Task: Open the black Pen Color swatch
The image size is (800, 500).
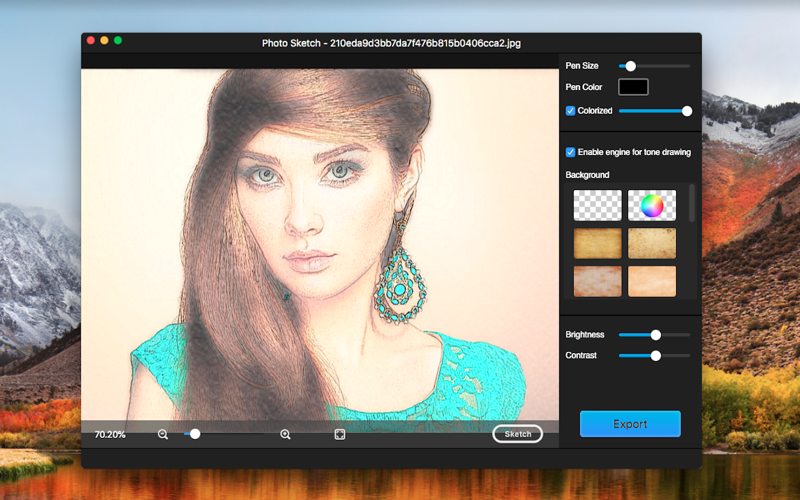Action: click(633, 87)
